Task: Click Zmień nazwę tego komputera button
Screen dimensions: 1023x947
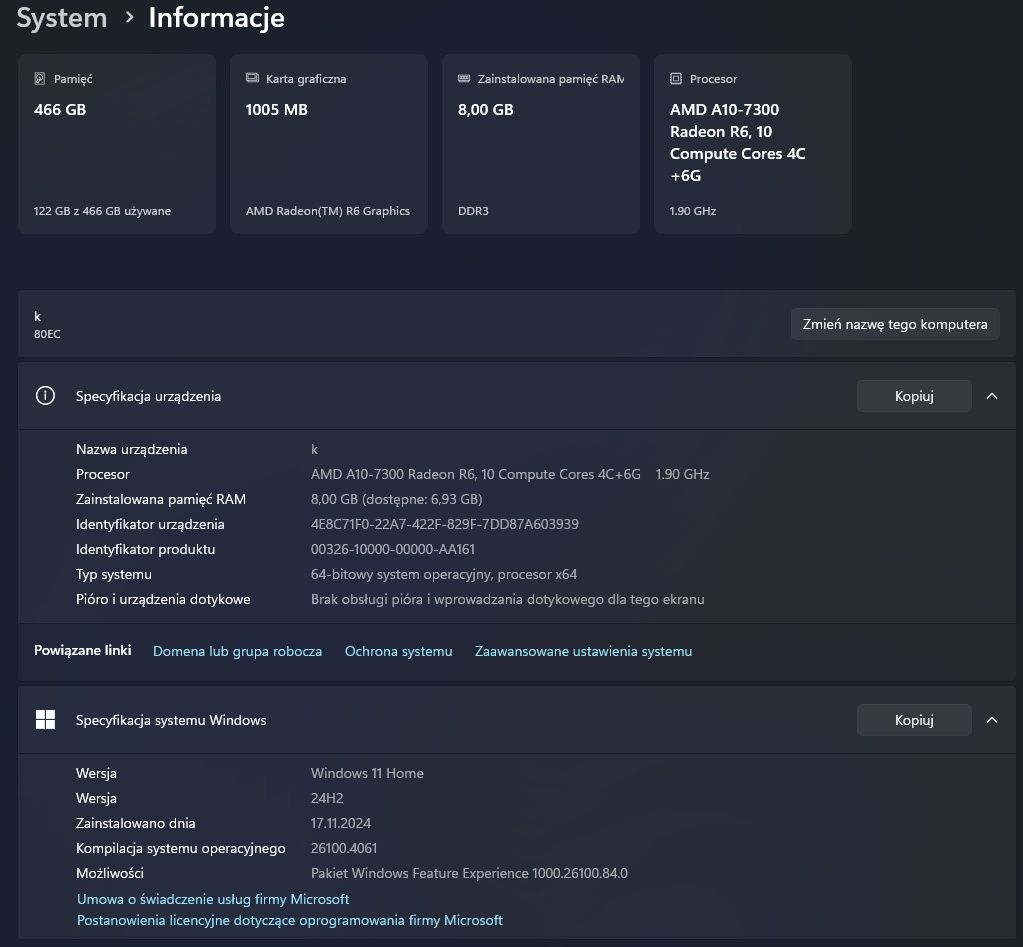Action: click(894, 324)
